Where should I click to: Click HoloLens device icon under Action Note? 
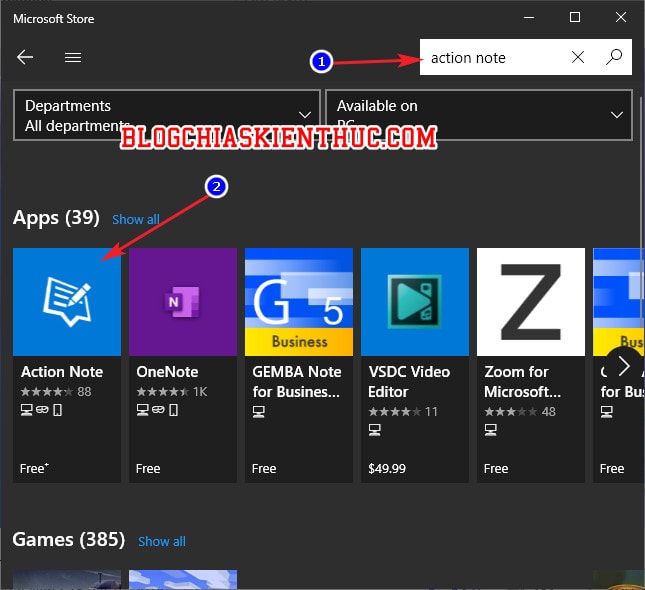coord(42,410)
